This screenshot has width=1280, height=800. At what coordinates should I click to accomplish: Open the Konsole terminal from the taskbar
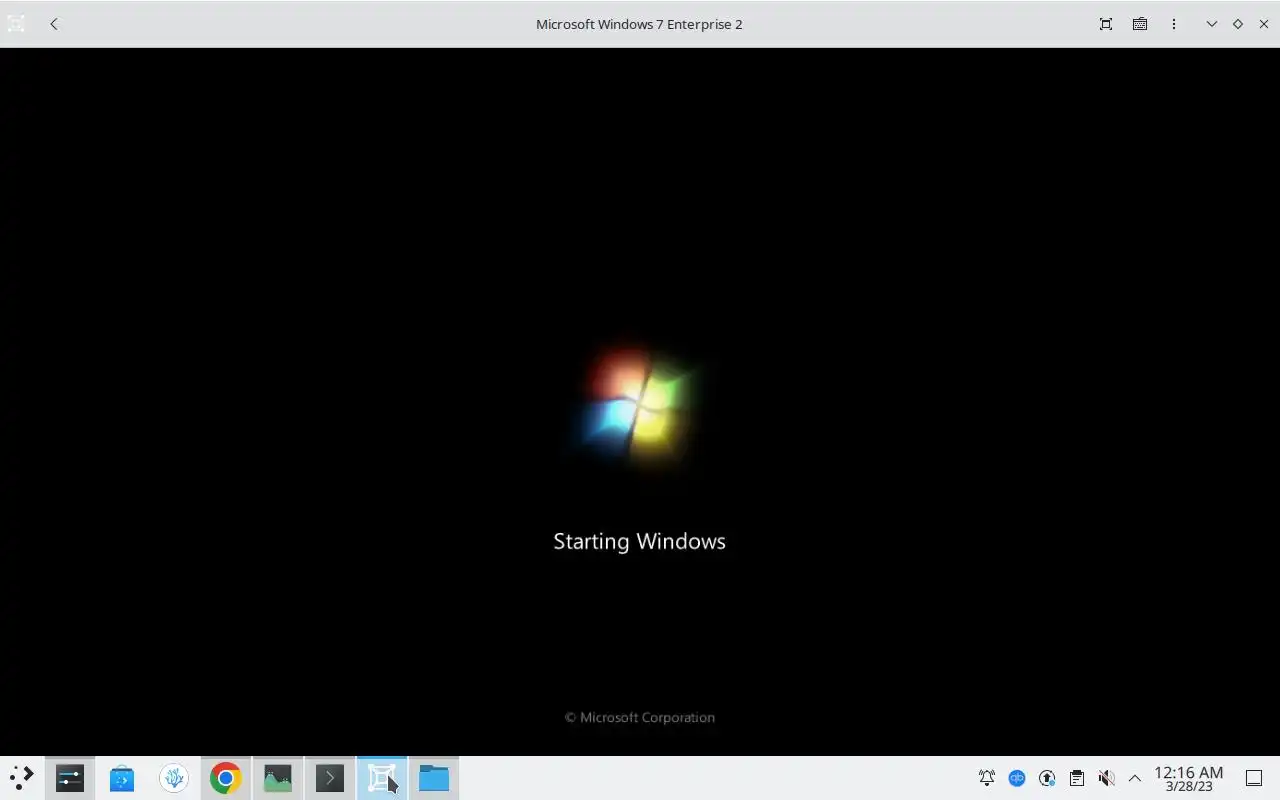coord(330,778)
